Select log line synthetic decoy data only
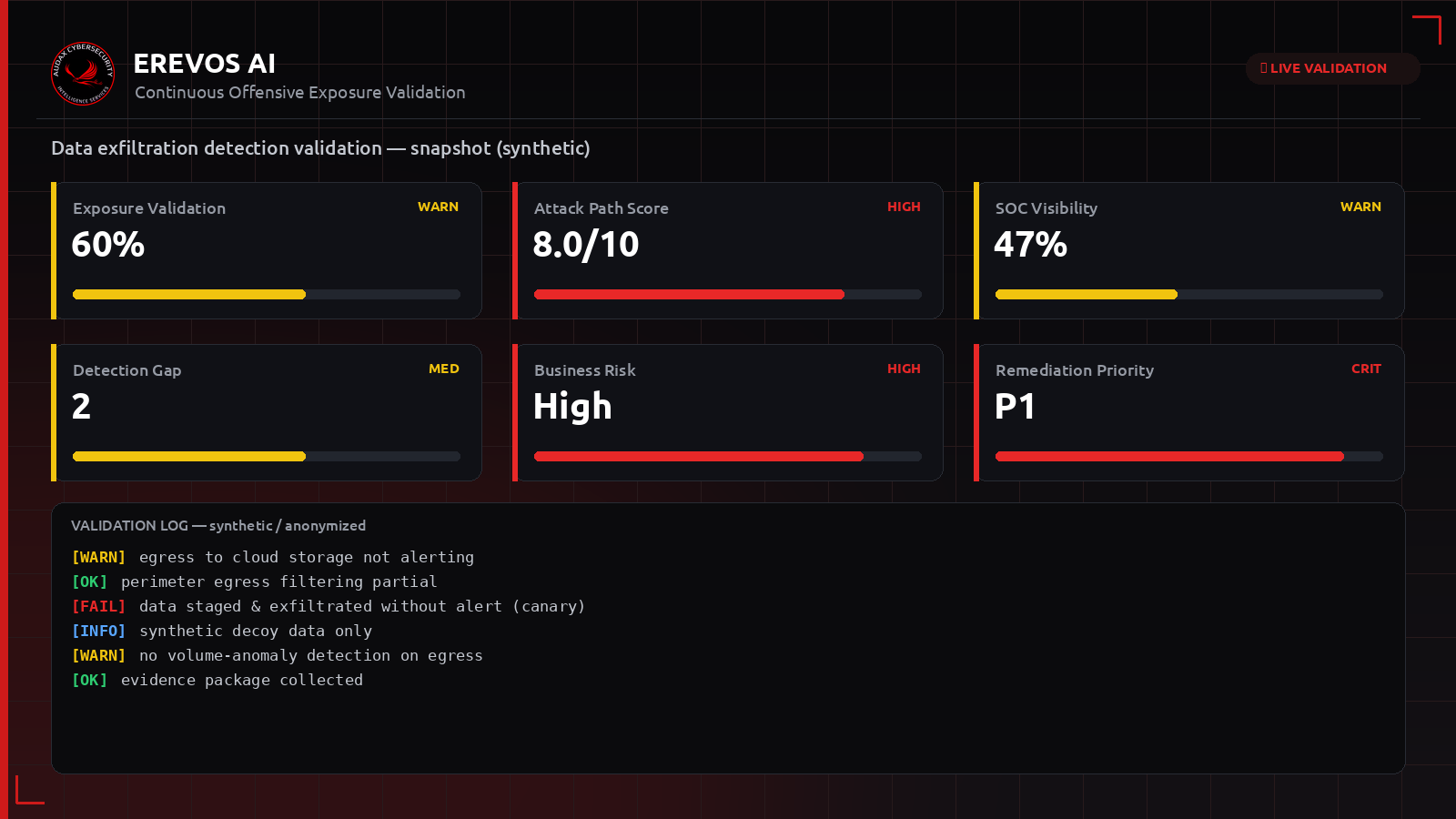Screen dimensions: 1456x819 [222, 631]
